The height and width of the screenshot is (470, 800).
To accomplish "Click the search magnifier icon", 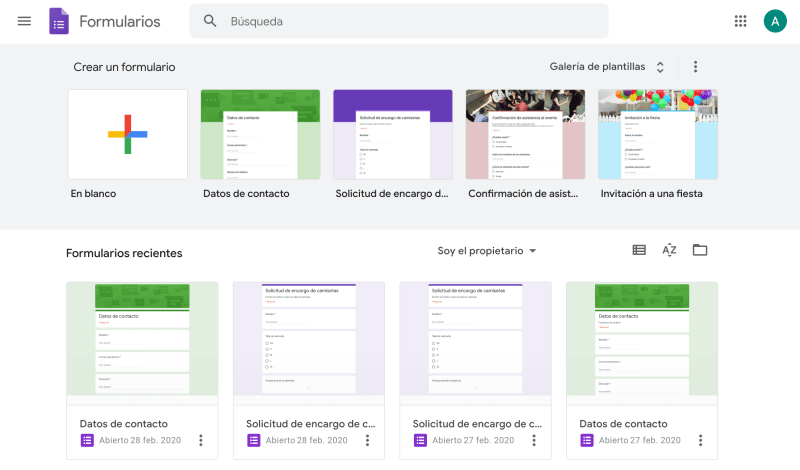I will [x=210, y=21].
